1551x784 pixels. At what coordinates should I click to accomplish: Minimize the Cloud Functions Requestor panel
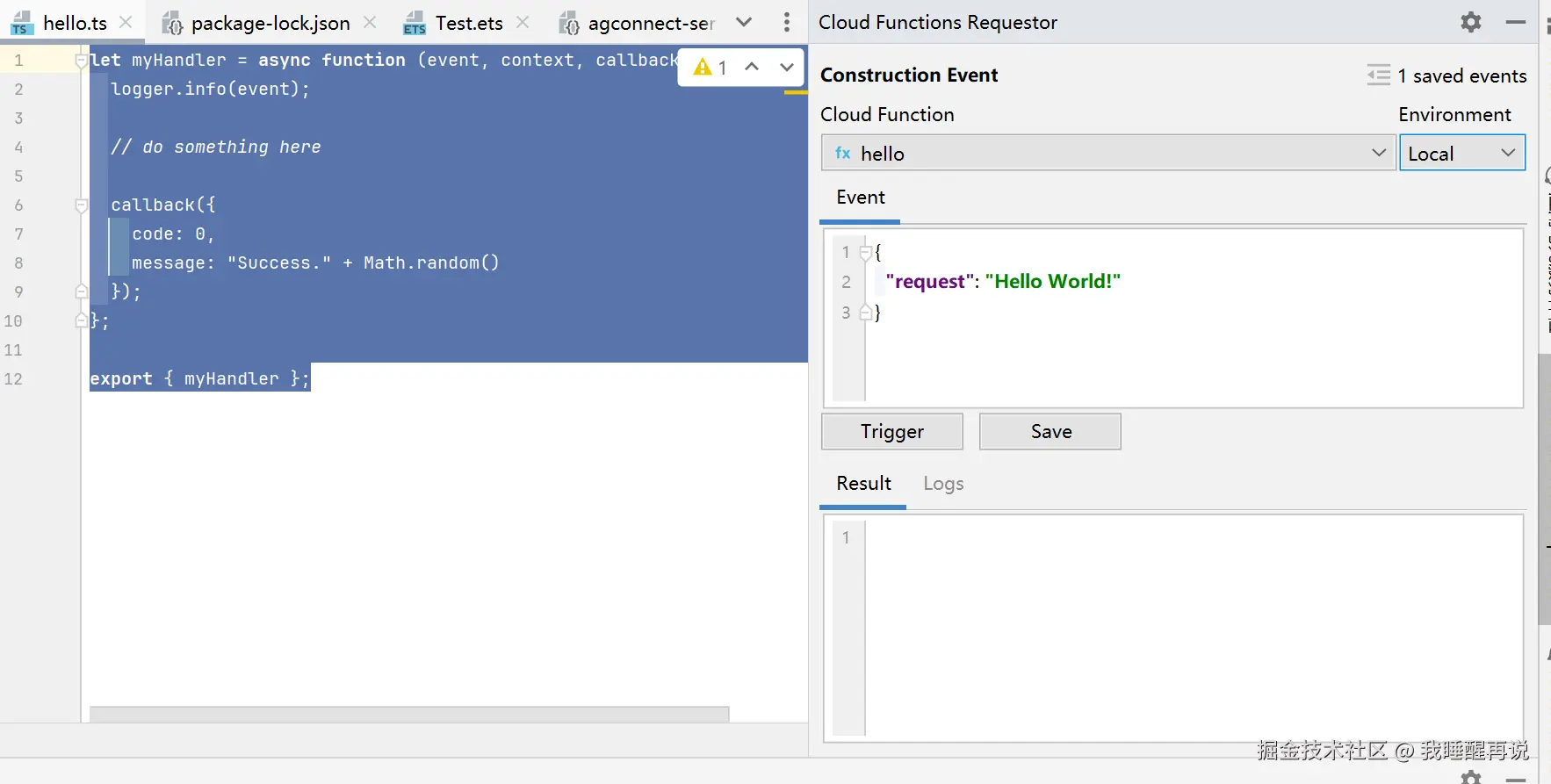point(1515,22)
